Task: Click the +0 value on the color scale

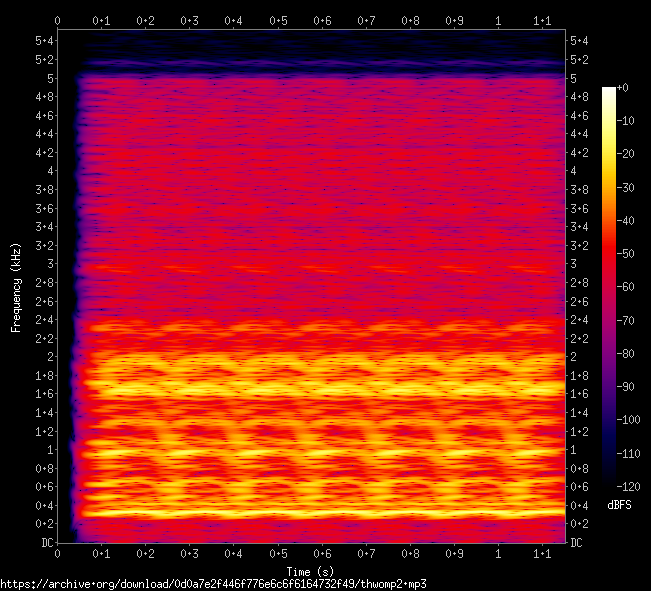Action: pos(621,89)
